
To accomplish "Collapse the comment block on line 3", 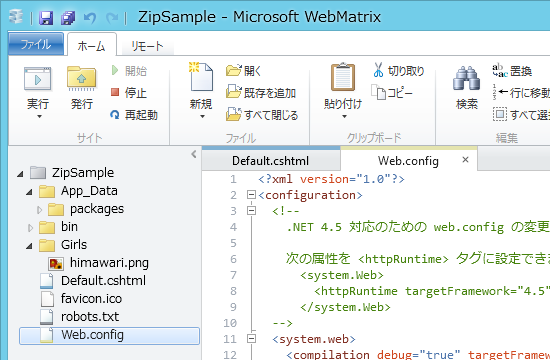I will click(x=251, y=211).
